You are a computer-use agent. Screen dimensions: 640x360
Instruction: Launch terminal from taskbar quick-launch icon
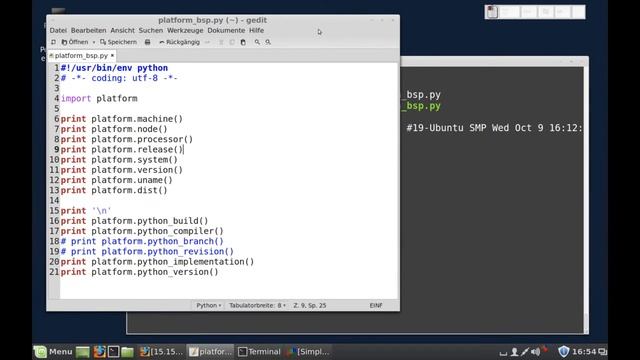[x=114, y=351]
